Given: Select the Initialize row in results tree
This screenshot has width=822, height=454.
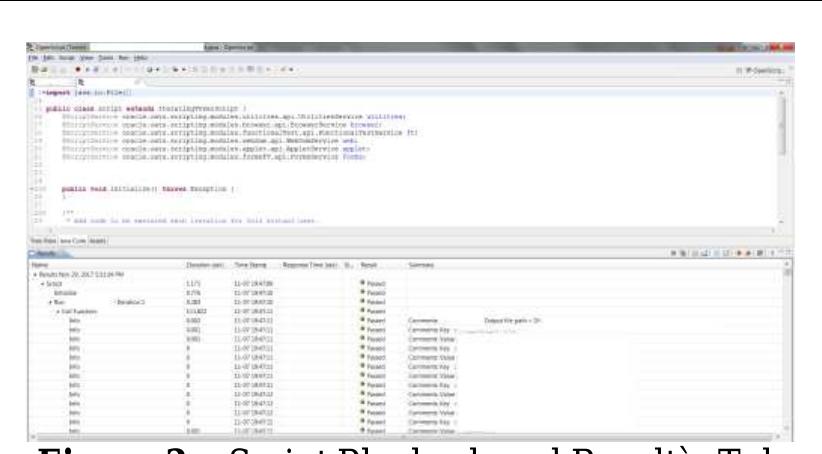Looking at the screenshot, I should click(66, 293).
